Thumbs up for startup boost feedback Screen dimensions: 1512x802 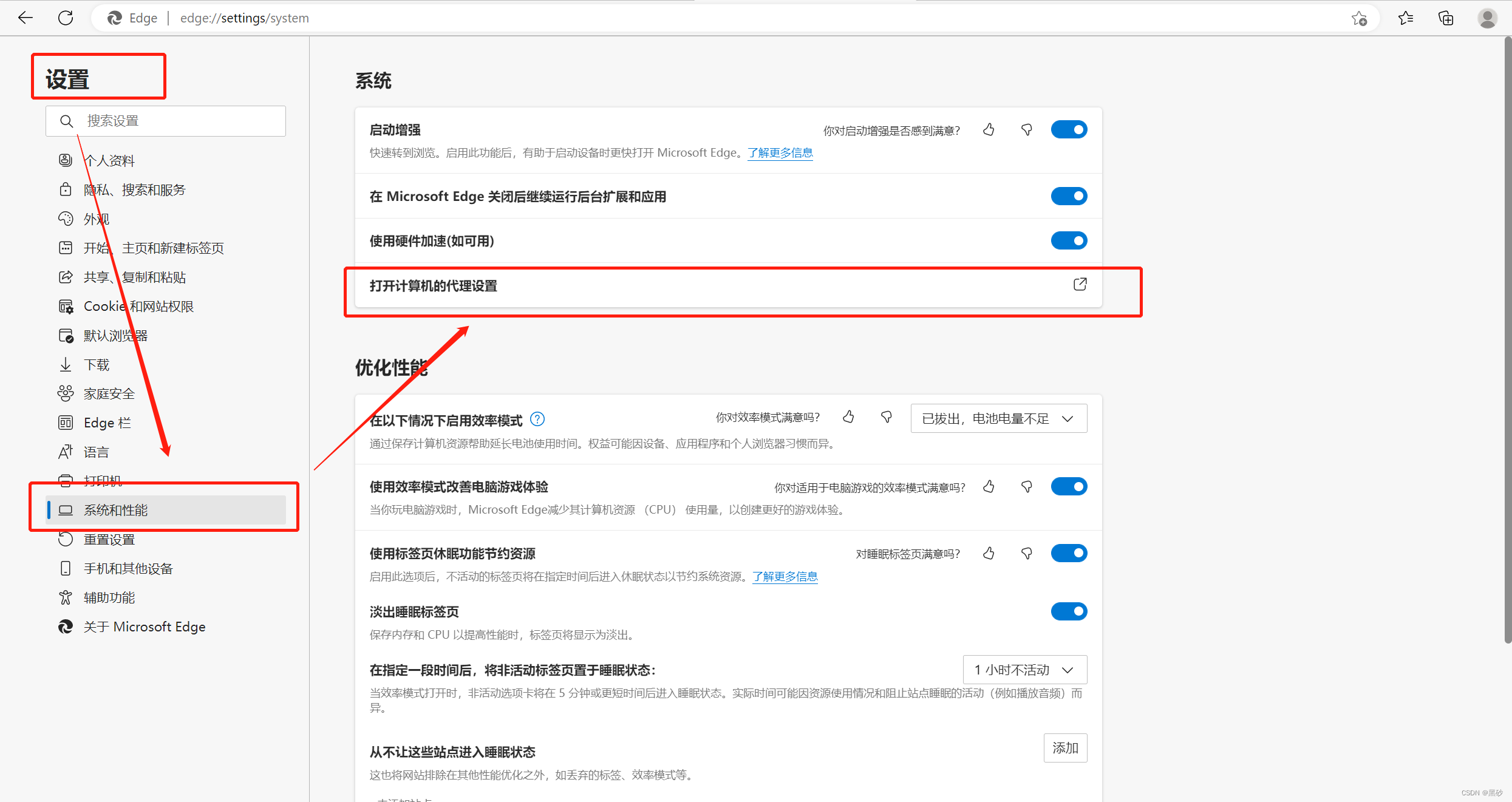989,130
